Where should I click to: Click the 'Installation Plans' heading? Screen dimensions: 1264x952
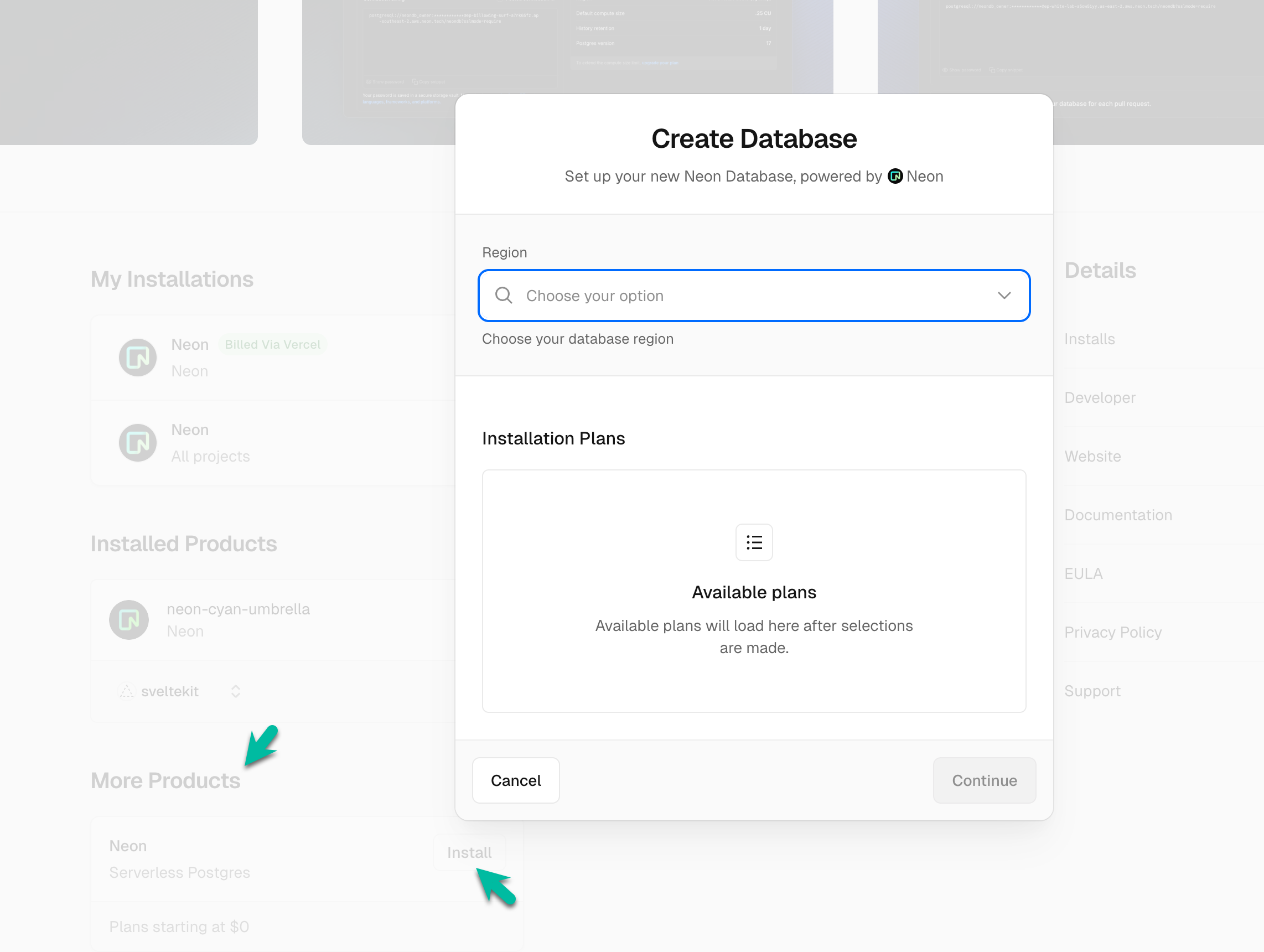(x=553, y=438)
